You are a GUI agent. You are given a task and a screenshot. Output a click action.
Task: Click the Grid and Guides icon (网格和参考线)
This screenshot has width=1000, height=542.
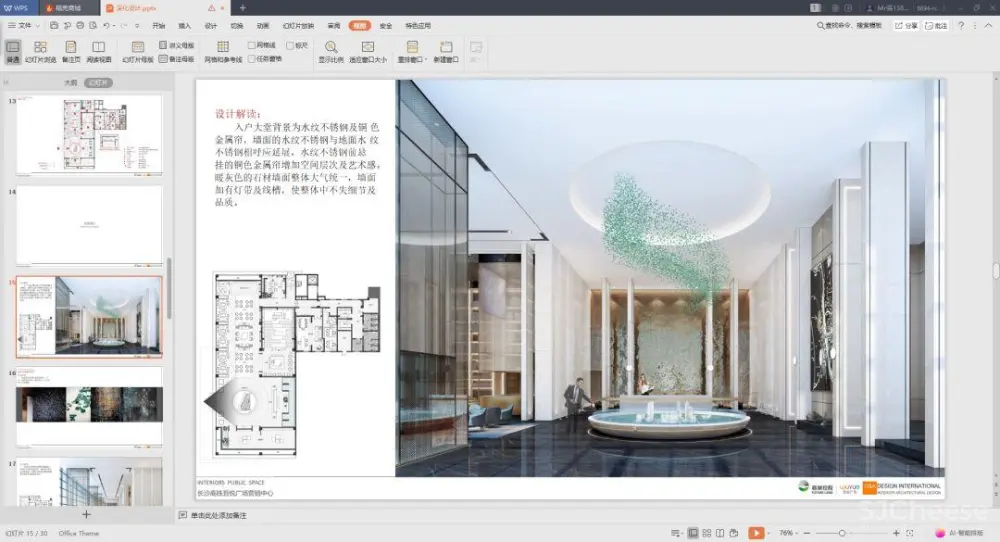coord(222,51)
